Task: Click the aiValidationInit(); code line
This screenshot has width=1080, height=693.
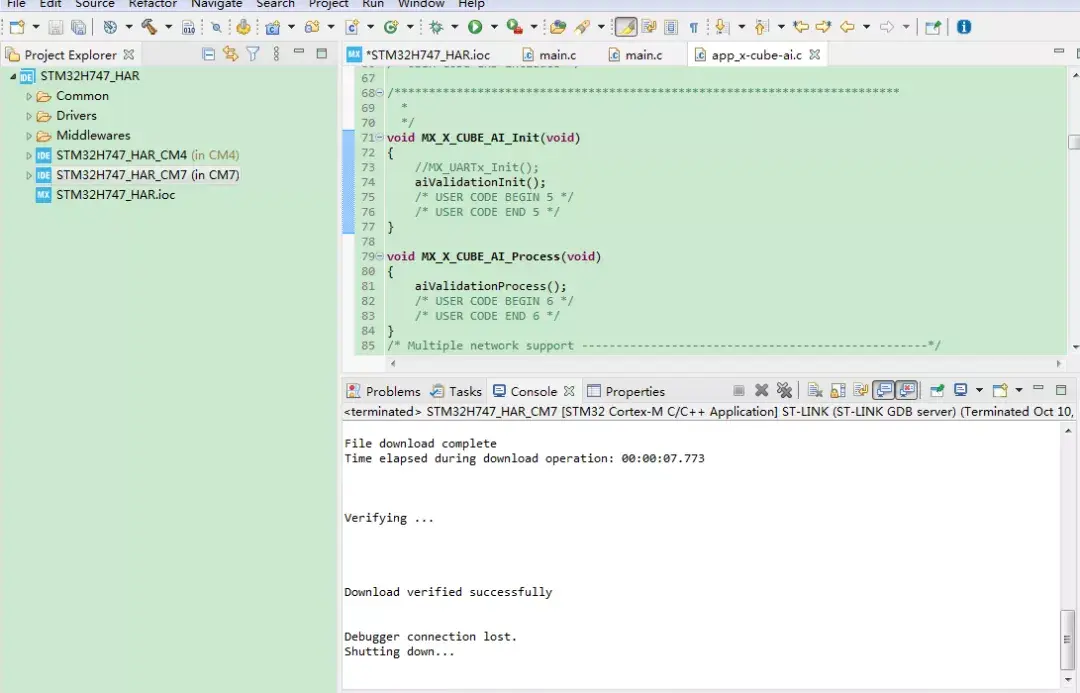Action: pyautogui.click(x=480, y=183)
